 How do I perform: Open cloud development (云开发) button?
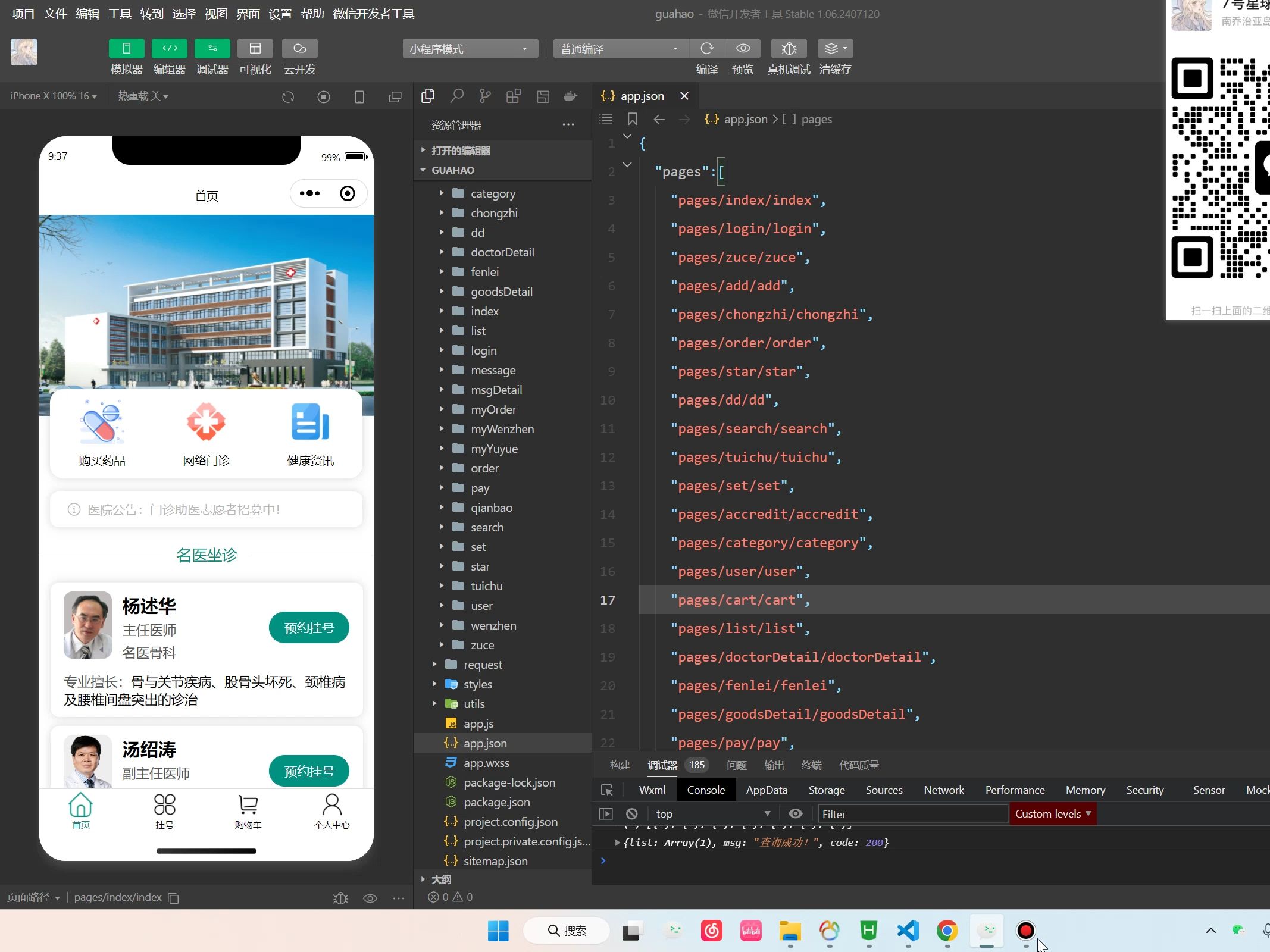[x=299, y=48]
